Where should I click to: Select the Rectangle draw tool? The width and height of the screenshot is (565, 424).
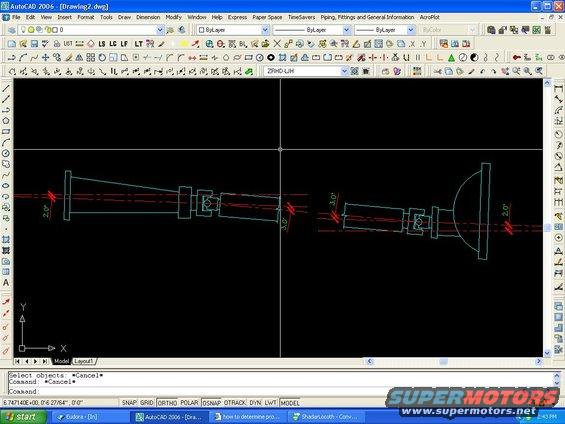pyautogui.click(x=6, y=131)
